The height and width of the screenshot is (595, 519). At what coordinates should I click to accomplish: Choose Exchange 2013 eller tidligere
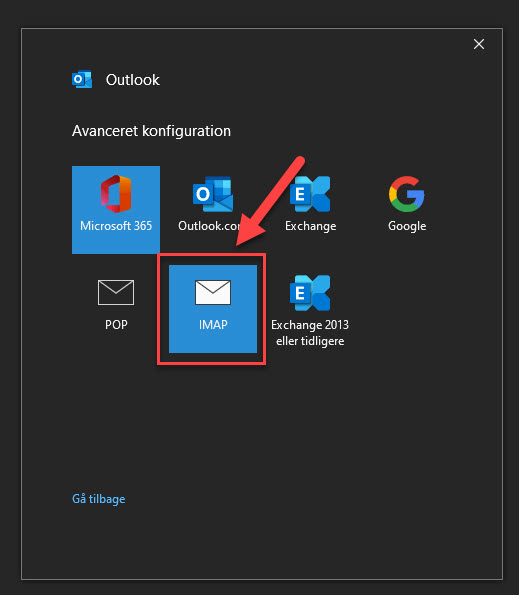310,309
